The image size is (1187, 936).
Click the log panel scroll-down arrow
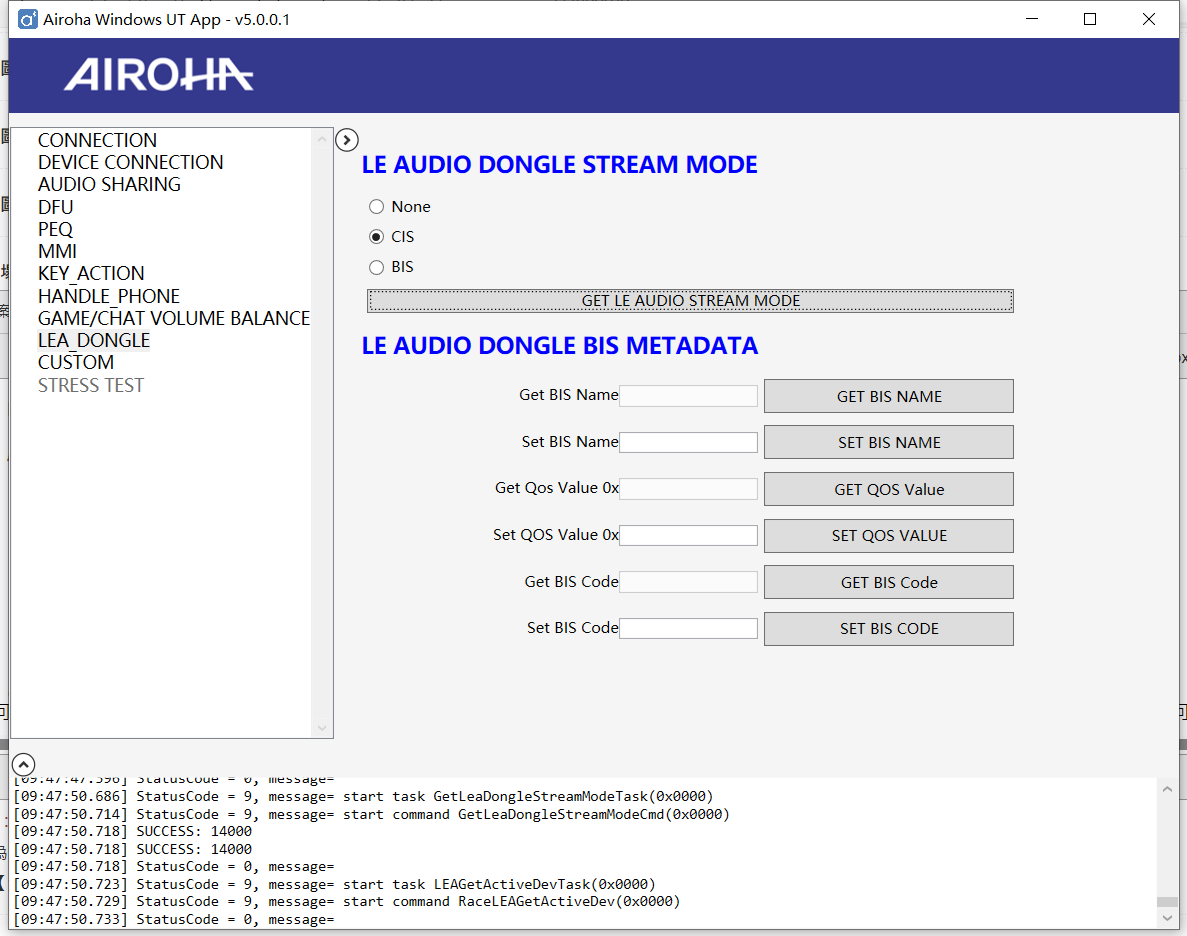(x=1167, y=918)
